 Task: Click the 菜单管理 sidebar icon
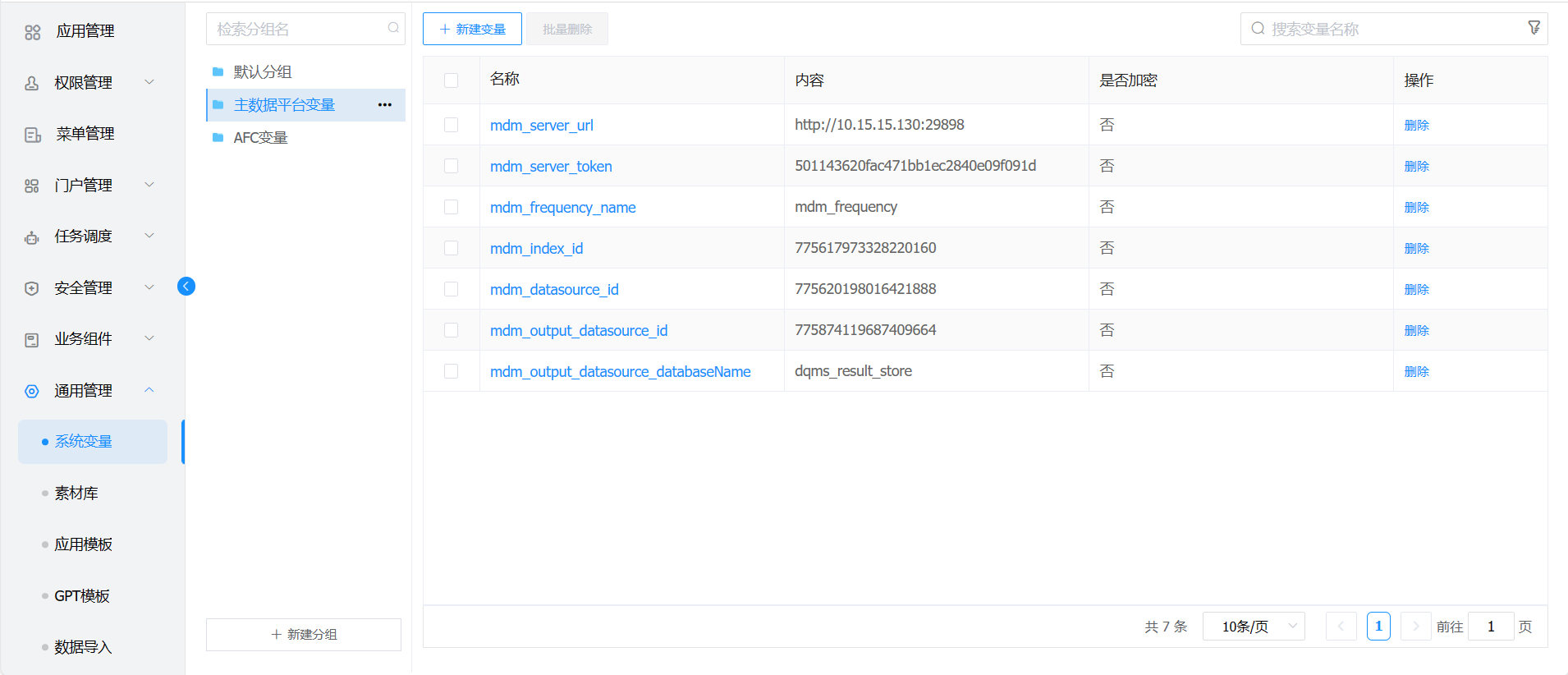point(33,135)
